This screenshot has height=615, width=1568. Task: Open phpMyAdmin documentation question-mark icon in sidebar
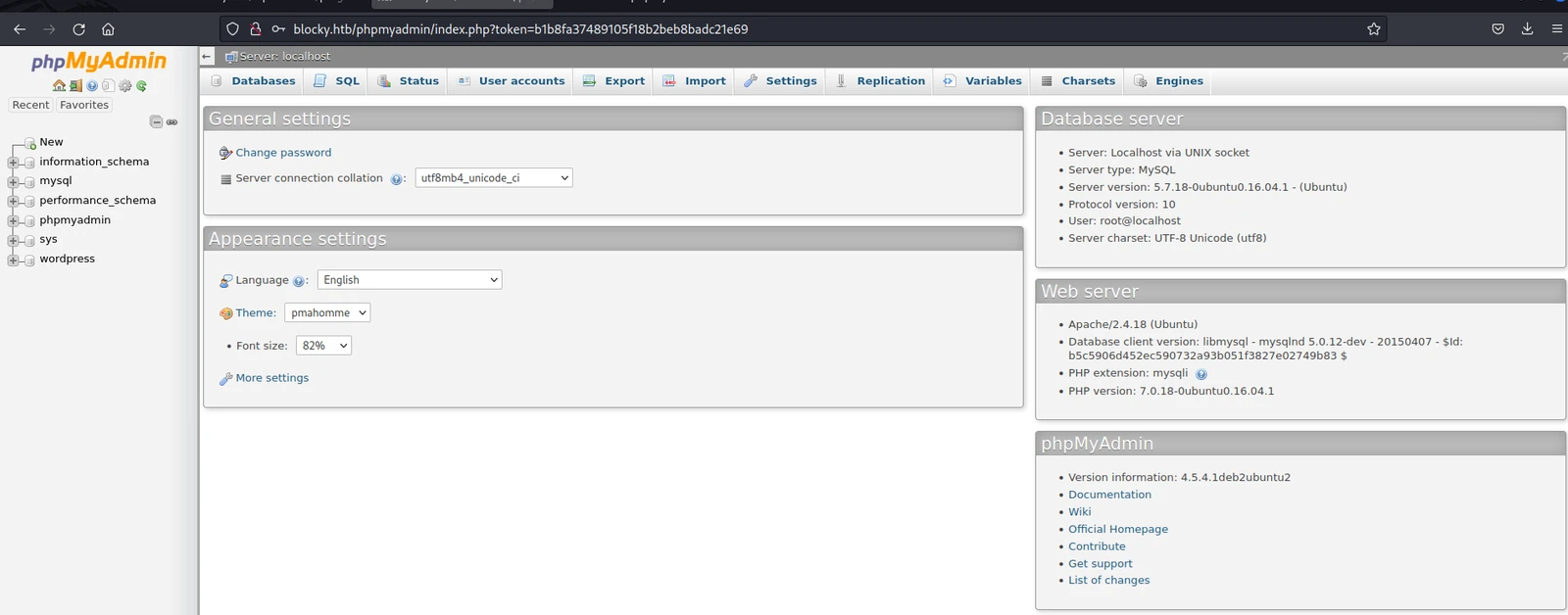tap(92, 86)
